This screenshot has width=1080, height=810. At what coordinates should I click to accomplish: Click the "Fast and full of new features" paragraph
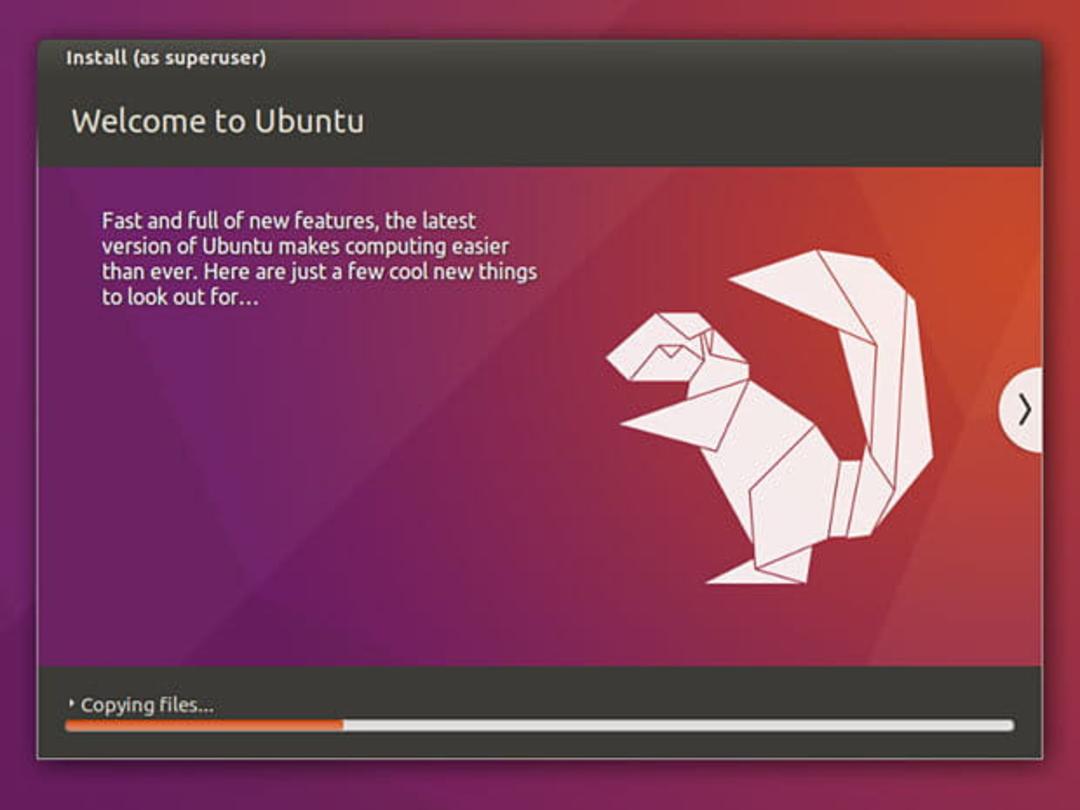[x=320, y=259]
